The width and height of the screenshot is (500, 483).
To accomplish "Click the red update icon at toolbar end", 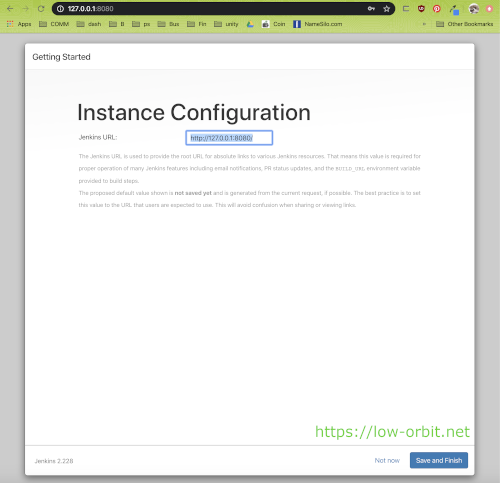I will pyautogui.click(x=489, y=9).
